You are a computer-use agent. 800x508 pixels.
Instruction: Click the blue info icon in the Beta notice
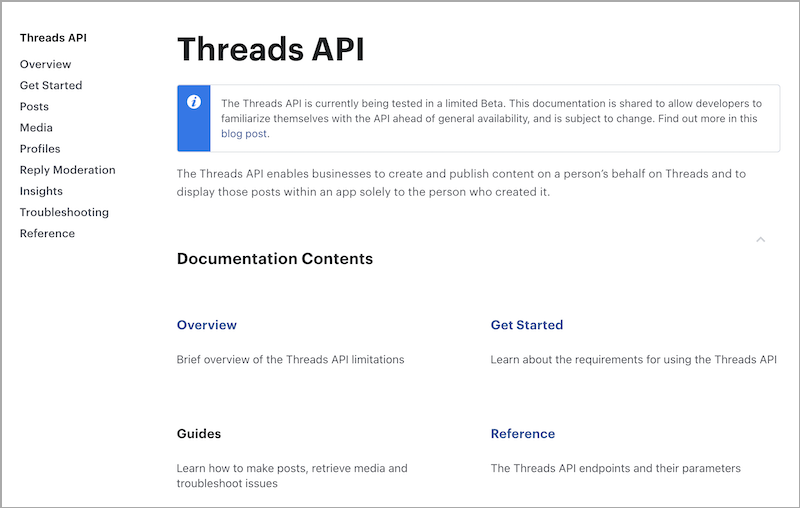(x=193, y=102)
